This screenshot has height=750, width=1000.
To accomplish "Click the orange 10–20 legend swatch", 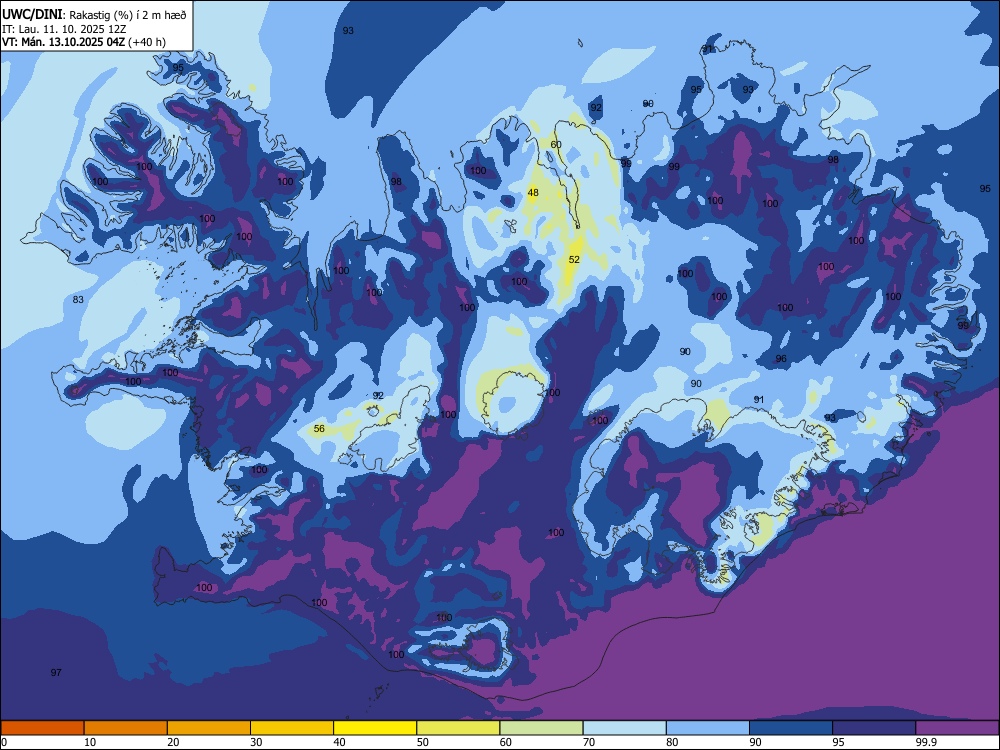I will [126, 728].
